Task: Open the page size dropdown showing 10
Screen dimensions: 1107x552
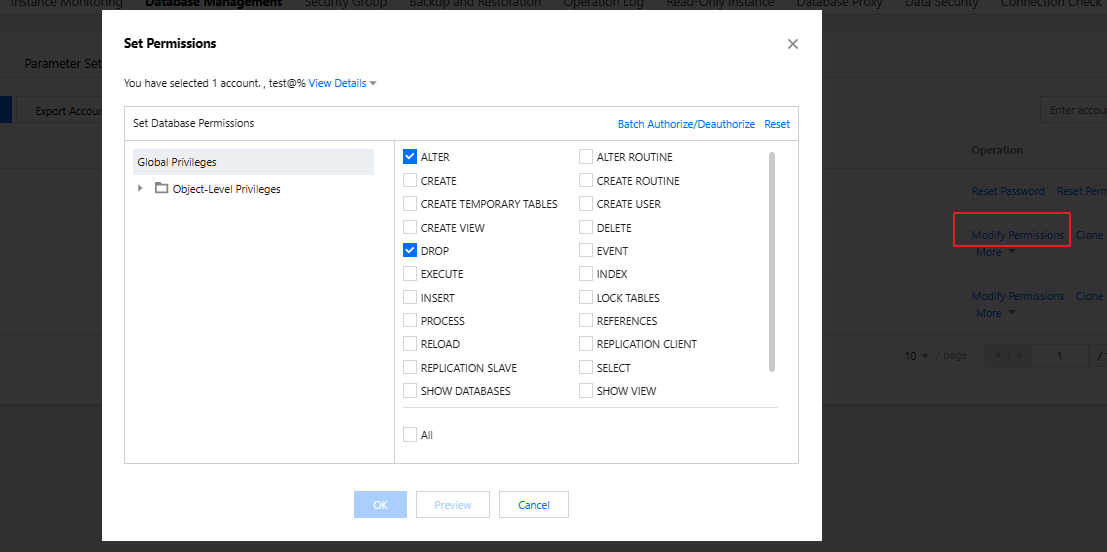Action: pos(917,356)
